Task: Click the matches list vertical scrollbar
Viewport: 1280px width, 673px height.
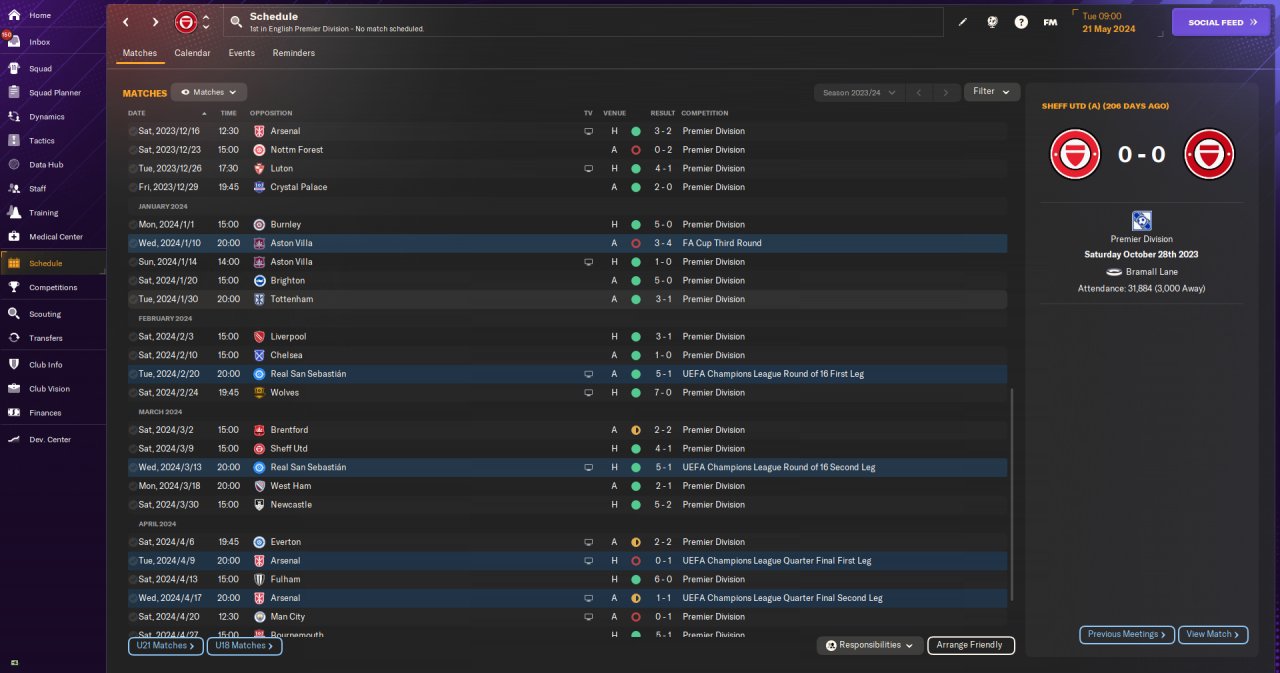Action: point(1012,495)
